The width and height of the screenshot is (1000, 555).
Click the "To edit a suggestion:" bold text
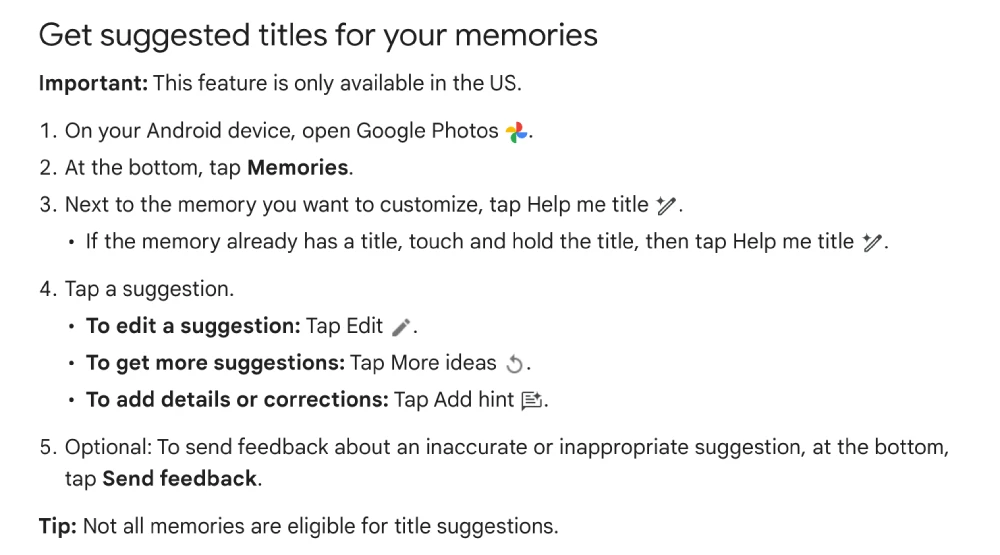point(193,326)
